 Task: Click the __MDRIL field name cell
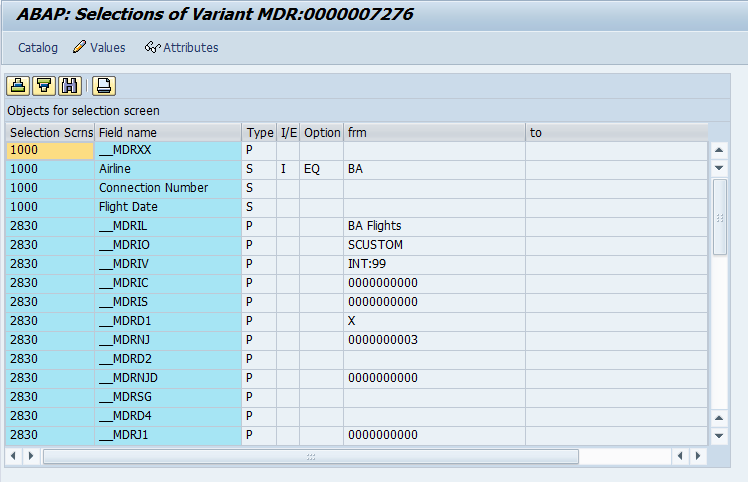pyautogui.click(x=168, y=226)
